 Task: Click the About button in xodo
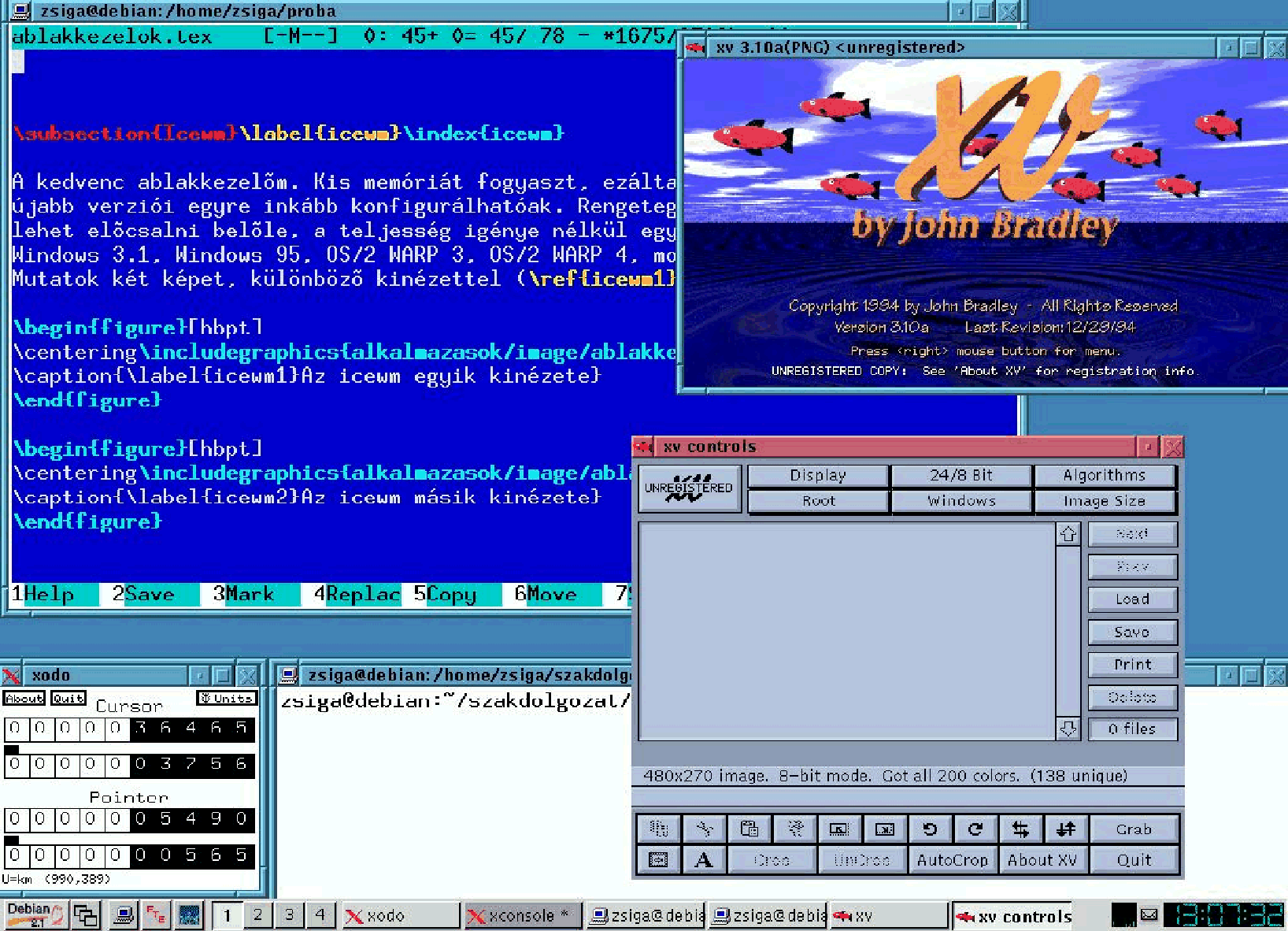24,698
